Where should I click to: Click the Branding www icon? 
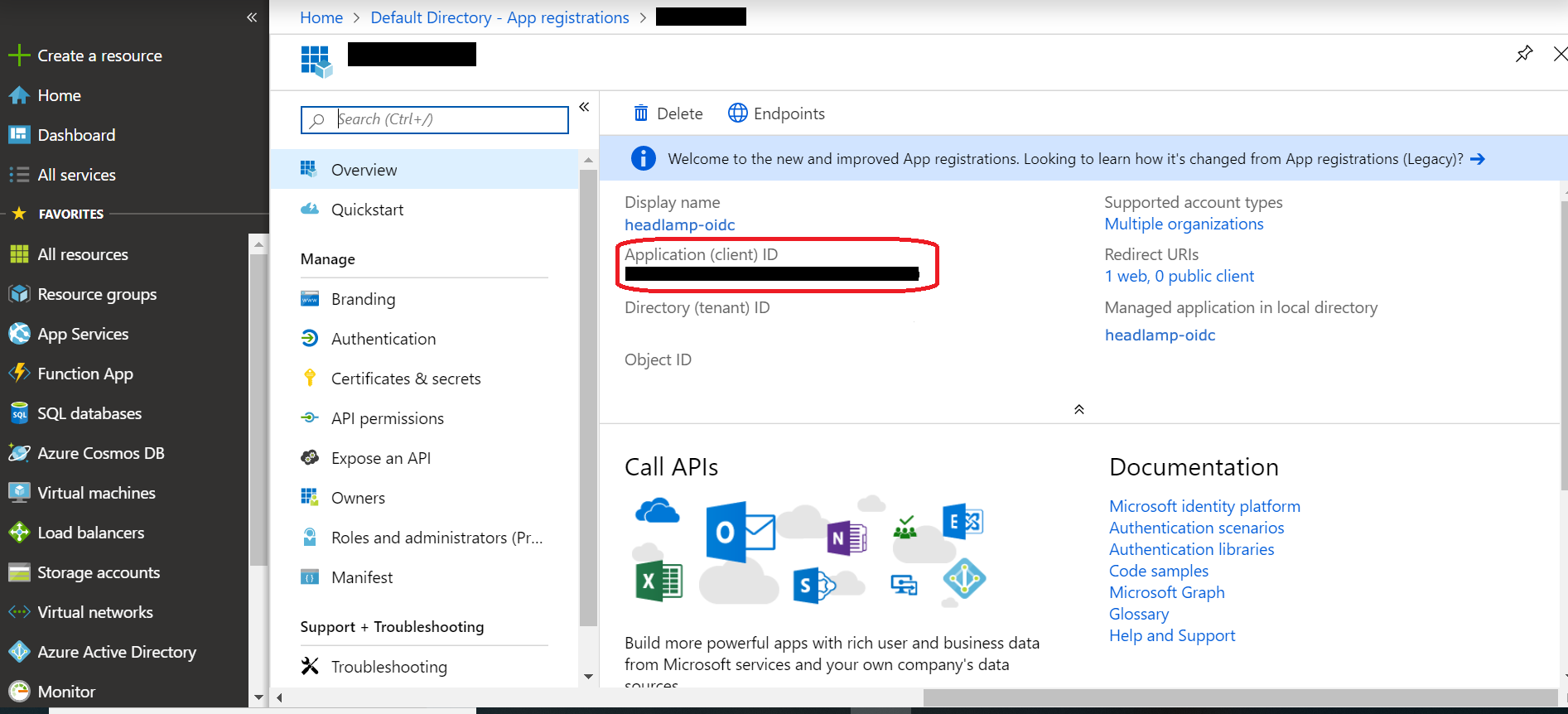click(310, 299)
